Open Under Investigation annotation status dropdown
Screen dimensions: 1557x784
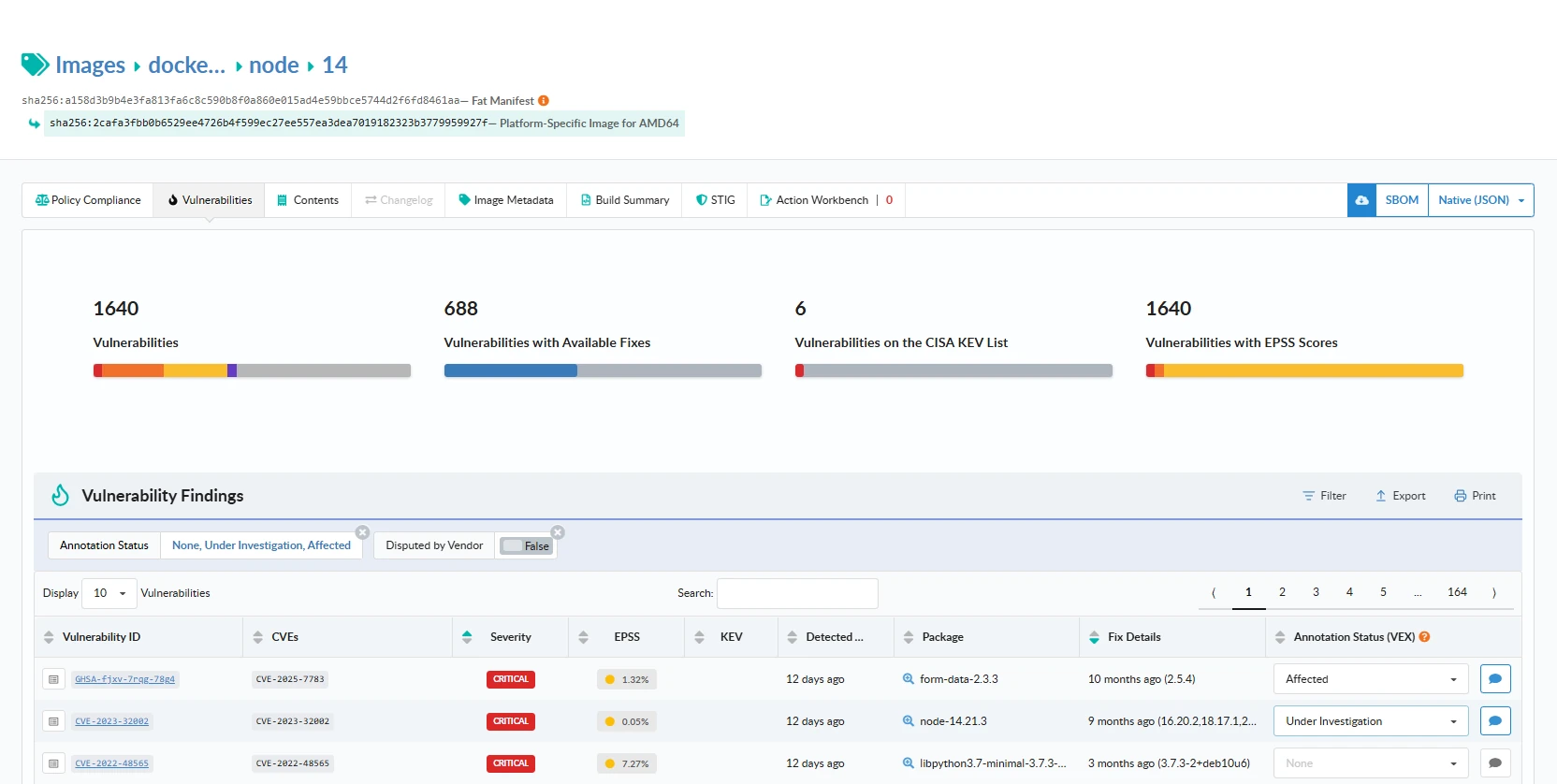[x=1371, y=721]
